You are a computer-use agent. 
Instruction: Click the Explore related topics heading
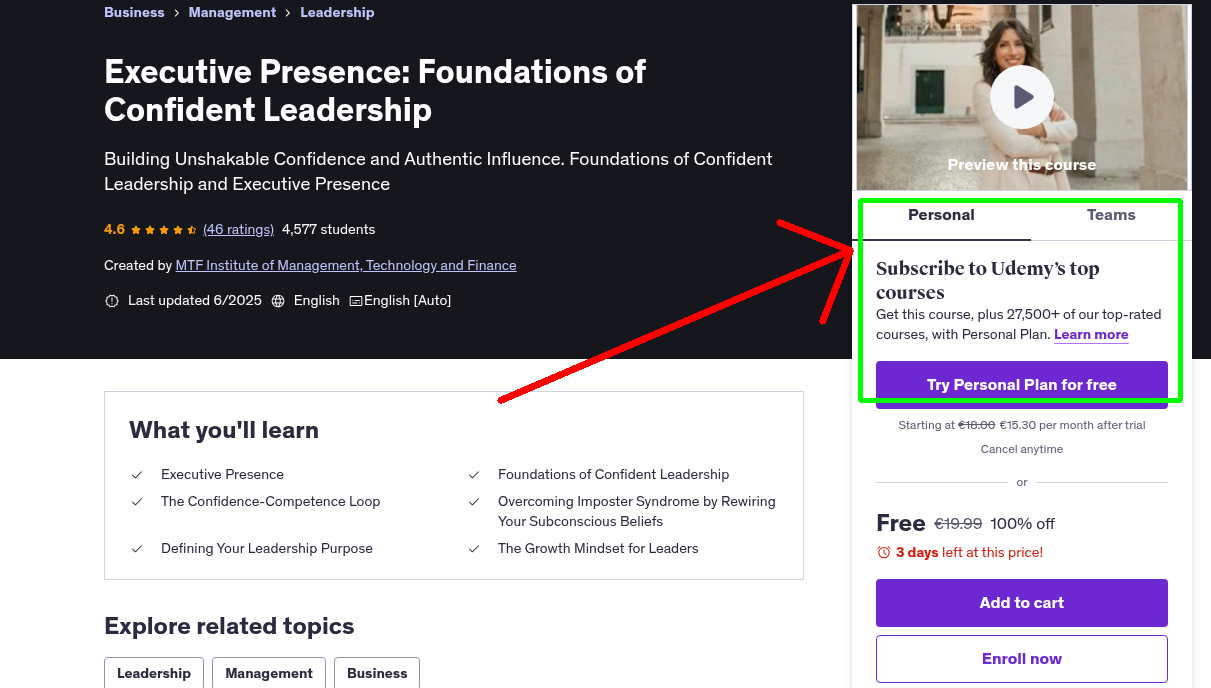(229, 626)
